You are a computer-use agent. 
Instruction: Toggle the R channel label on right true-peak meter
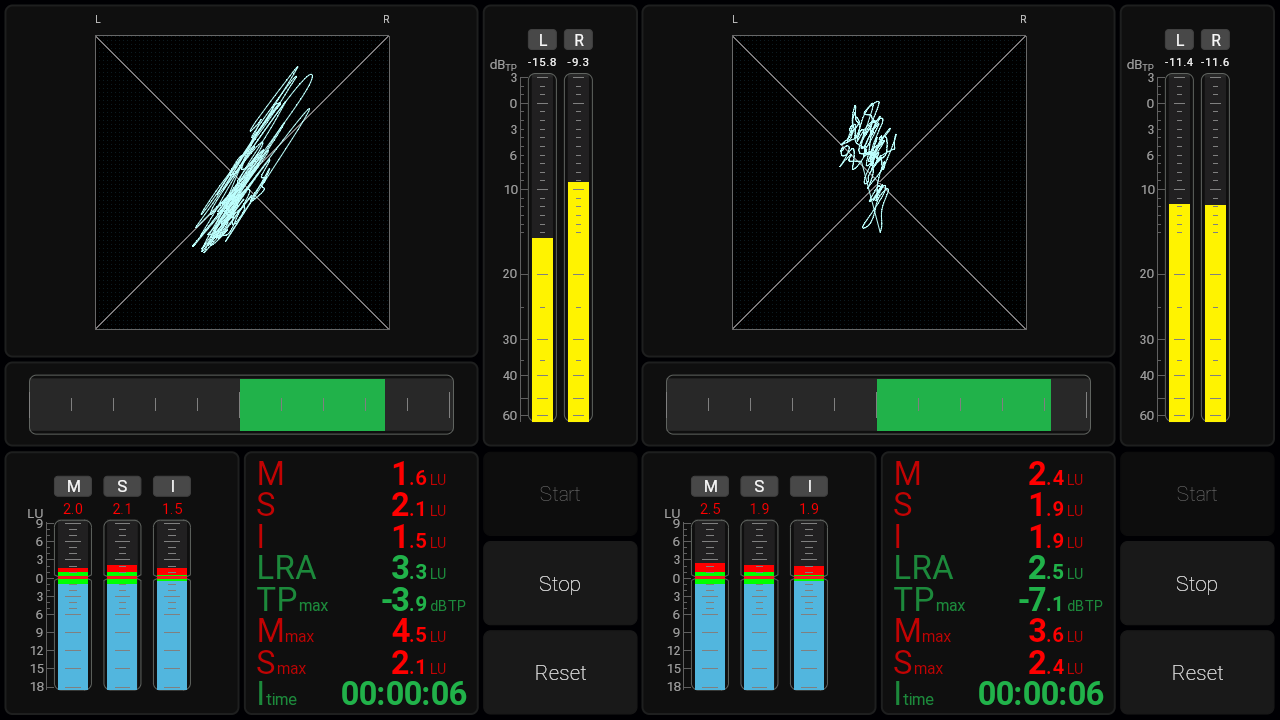(x=1215, y=40)
